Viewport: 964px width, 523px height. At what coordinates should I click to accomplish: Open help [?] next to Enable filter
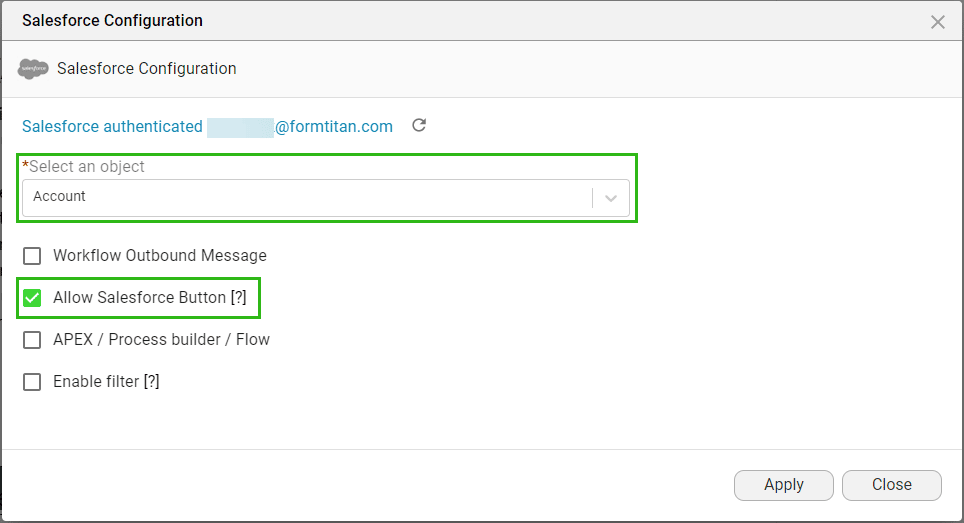152,382
